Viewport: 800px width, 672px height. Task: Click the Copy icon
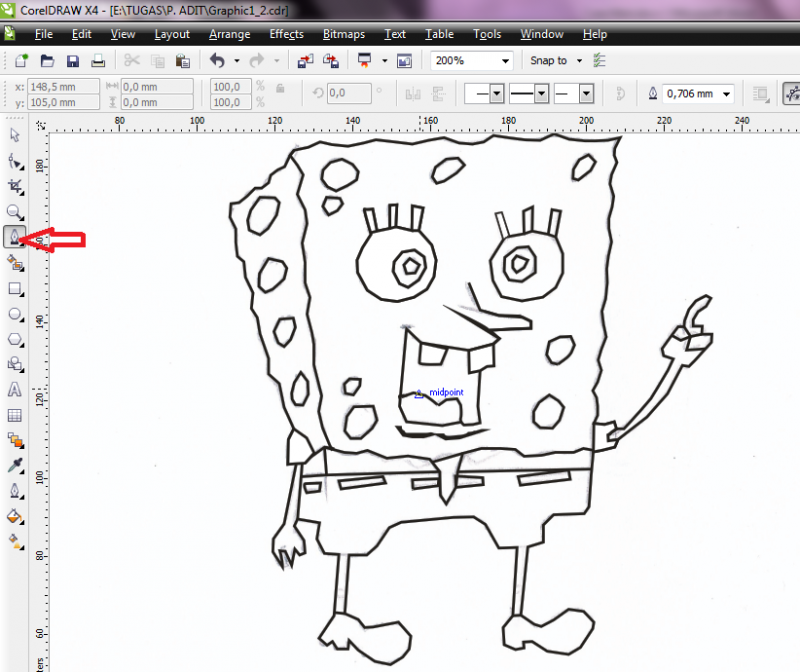(x=158, y=61)
